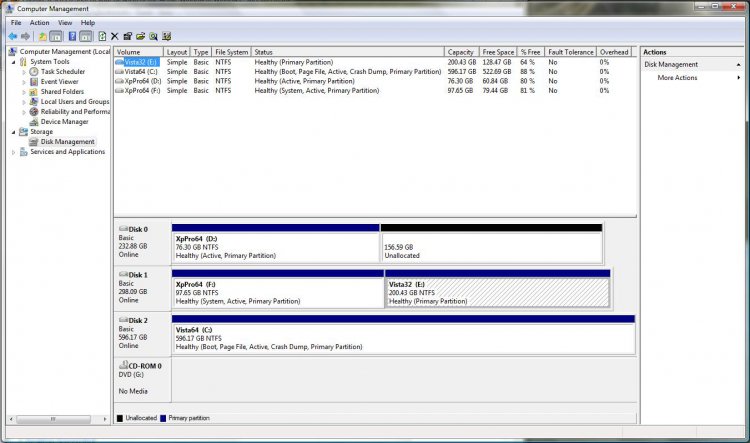Click the black X Delete toolbar icon

[114, 36]
